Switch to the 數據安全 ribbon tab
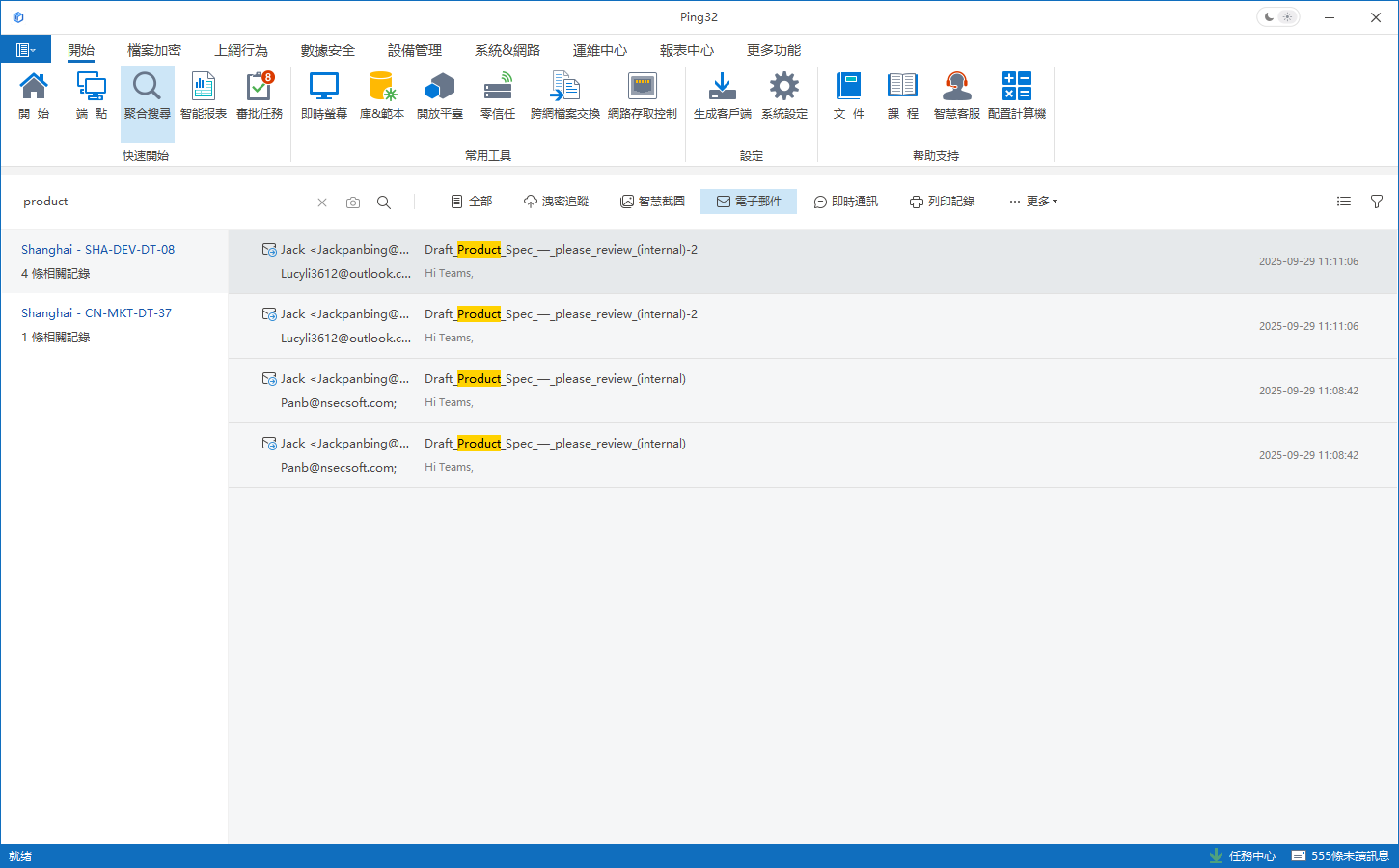This screenshot has height=868, width=1399. point(327,50)
